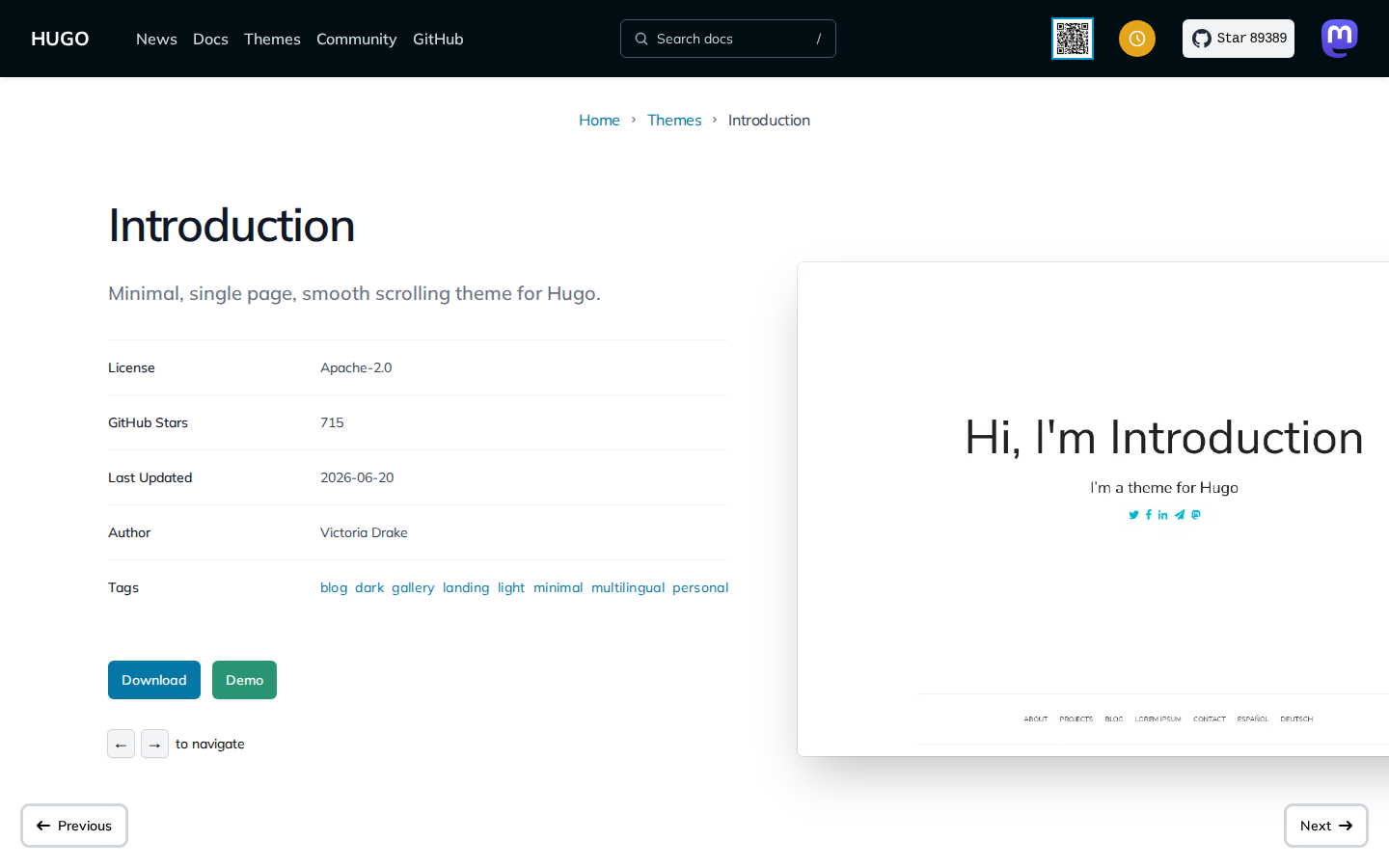Open the Community menu item
This screenshot has width=1389, height=868.
tap(356, 39)
